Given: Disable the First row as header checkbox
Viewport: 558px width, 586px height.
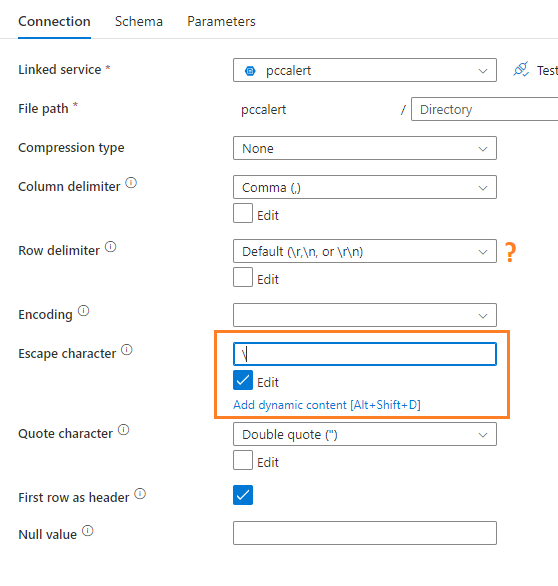Looking at the screenshot, I should point(243,495).
